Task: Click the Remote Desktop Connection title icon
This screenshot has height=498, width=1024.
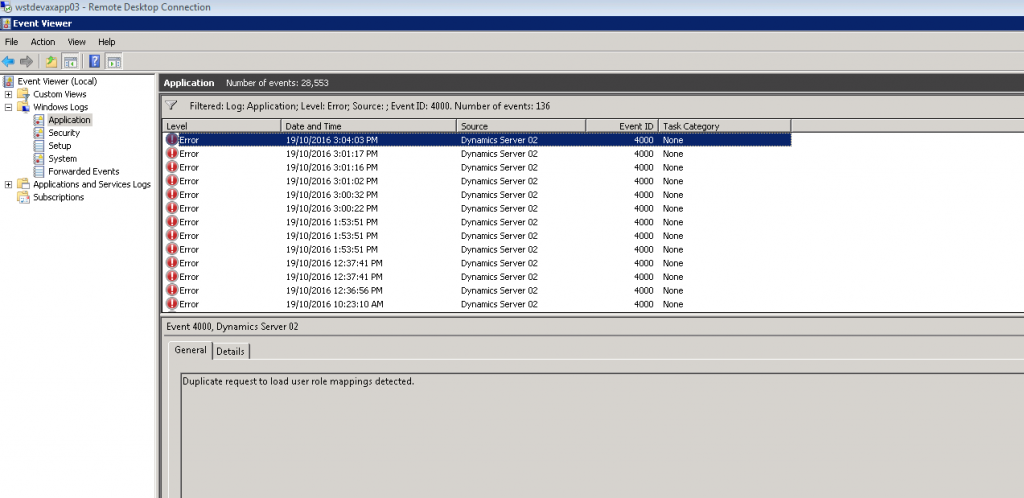Action: 7,7
